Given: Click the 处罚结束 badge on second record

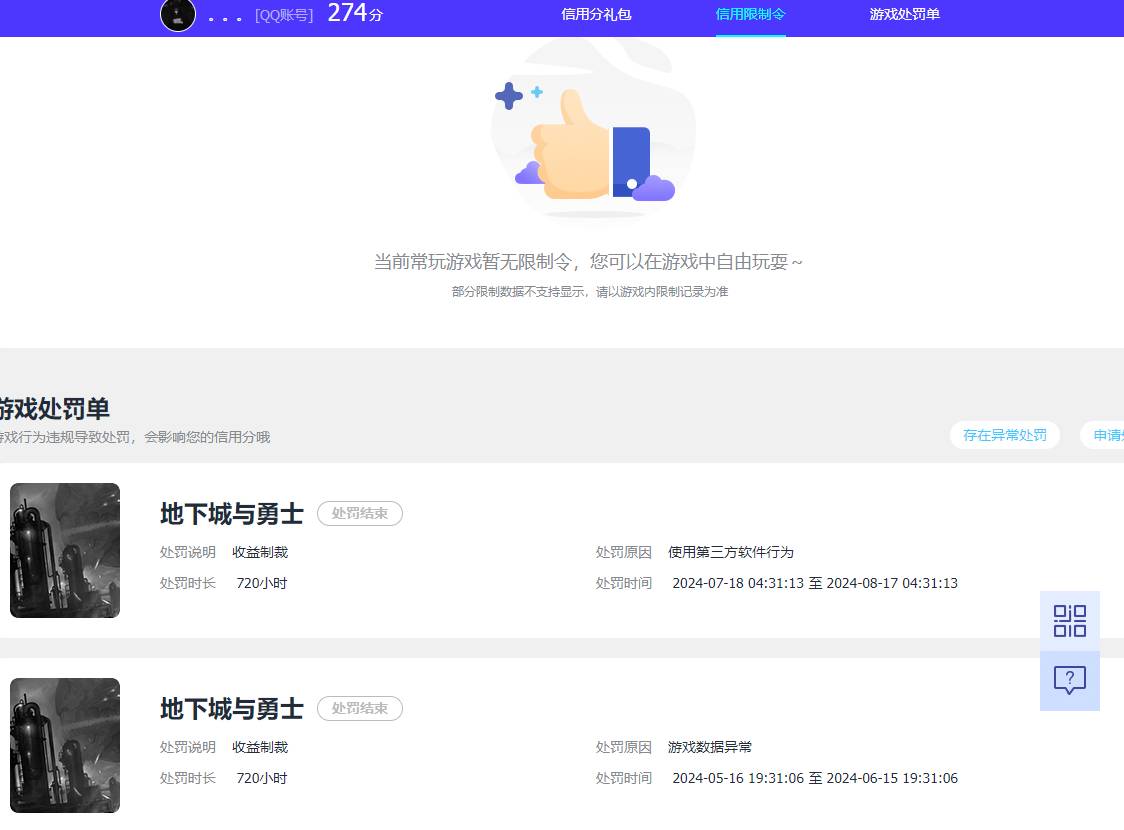Looking at the screenshot, I should (359, 708).
